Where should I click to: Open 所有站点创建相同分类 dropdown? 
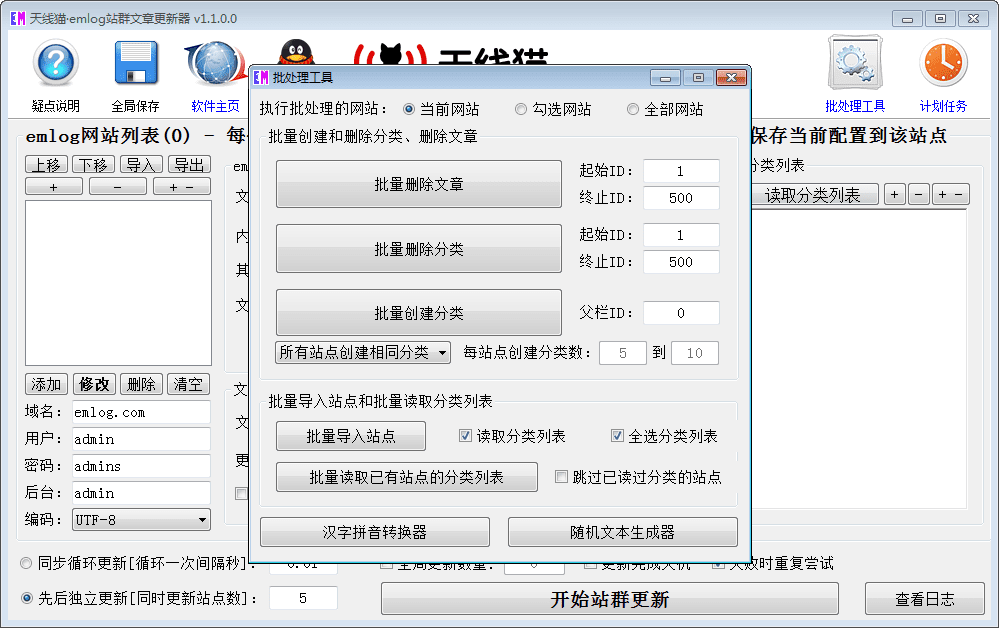363,352
